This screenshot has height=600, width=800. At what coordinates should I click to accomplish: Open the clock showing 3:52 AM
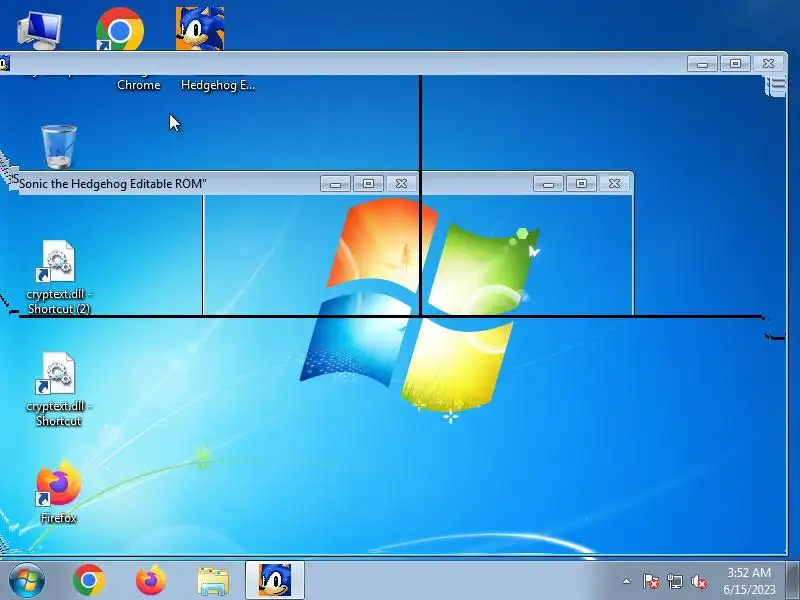coord(749,581)
